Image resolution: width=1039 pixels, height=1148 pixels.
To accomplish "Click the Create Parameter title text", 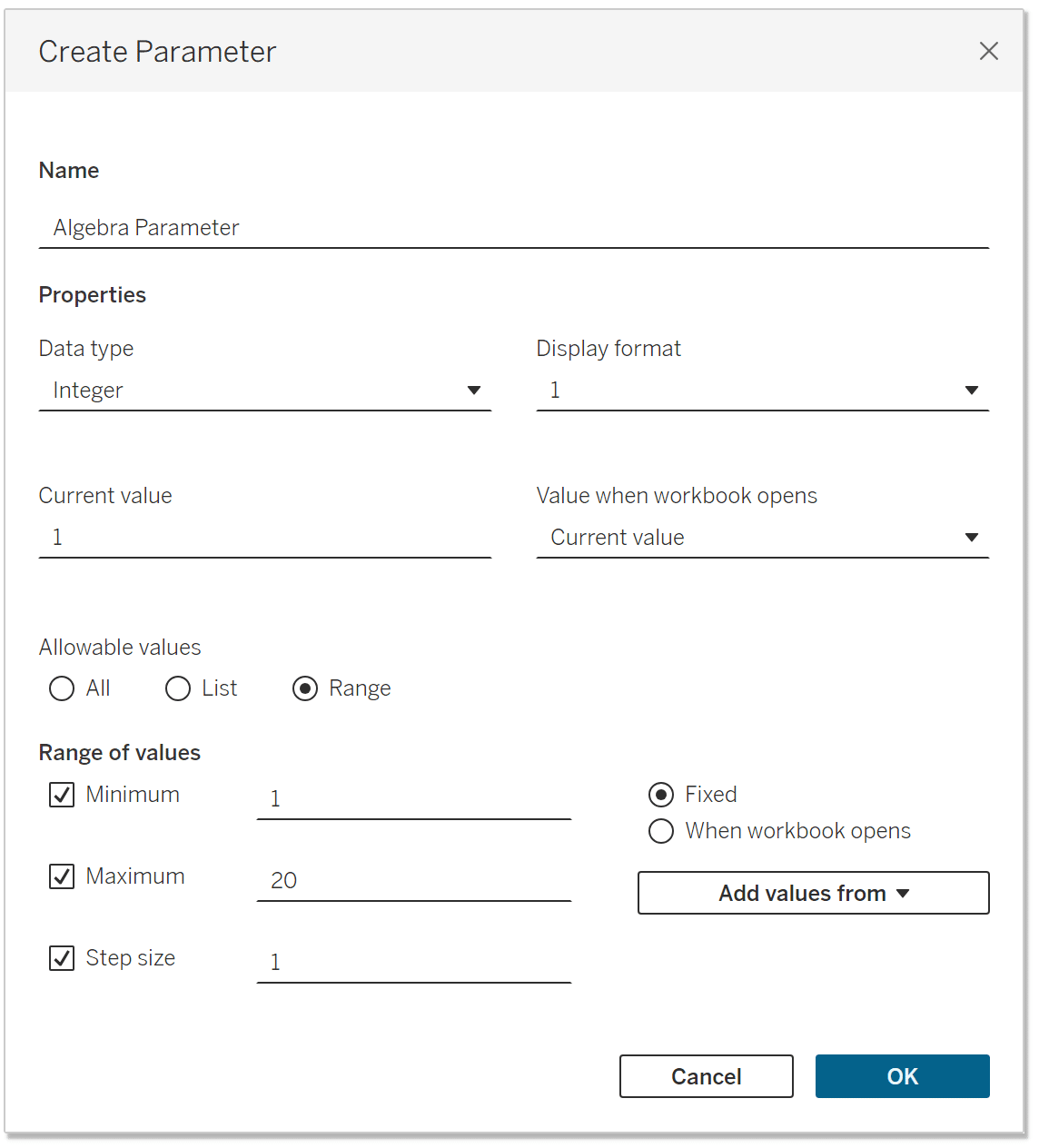I will (157, 52).
